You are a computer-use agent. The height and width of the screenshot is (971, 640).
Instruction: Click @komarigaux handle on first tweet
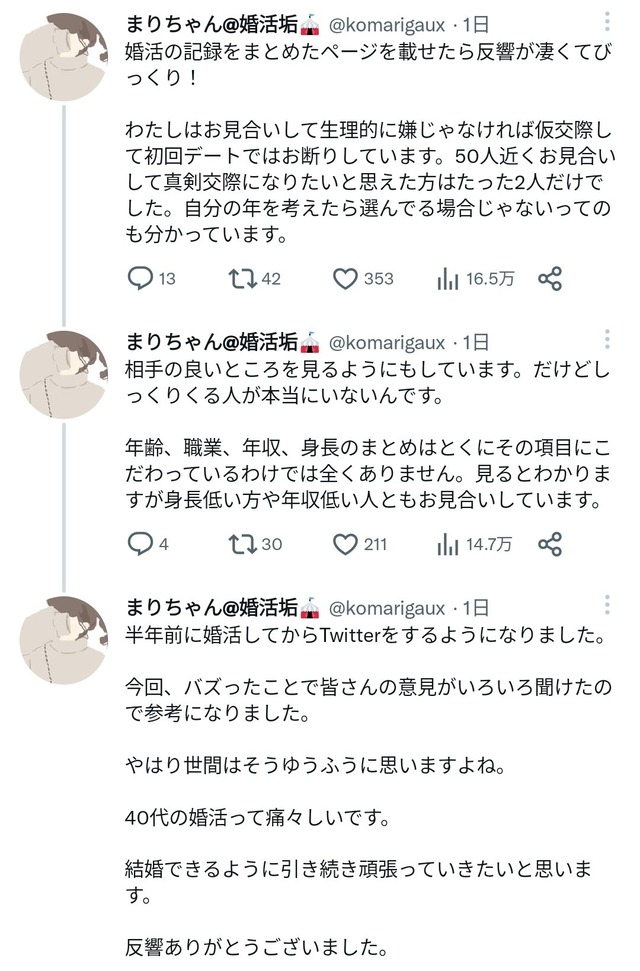(386, 22)
